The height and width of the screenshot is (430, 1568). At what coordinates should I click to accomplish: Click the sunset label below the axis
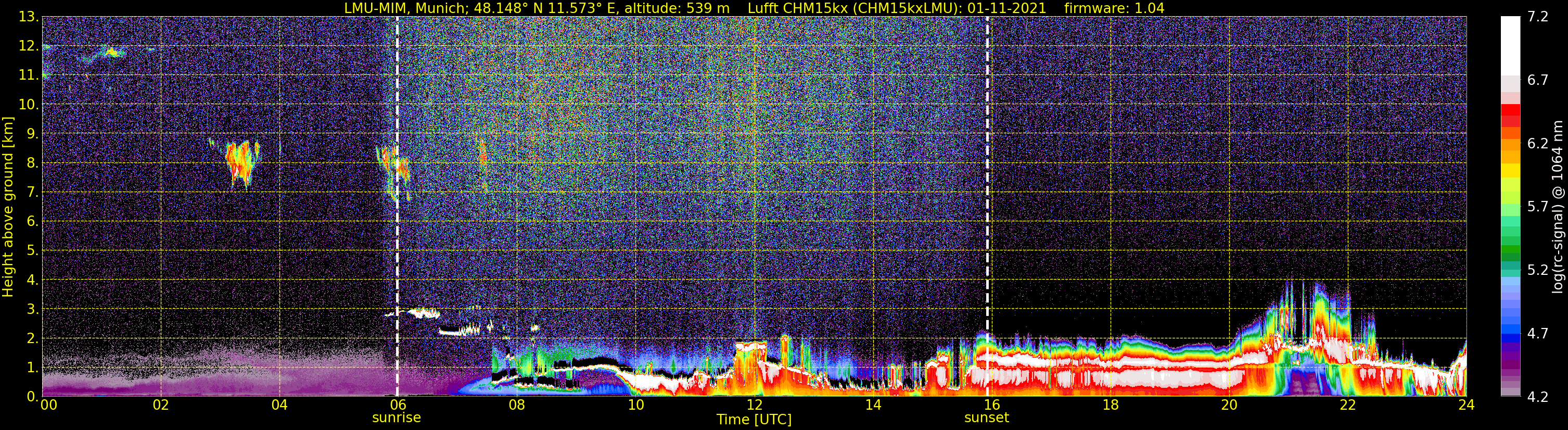[x=987, y=418]
